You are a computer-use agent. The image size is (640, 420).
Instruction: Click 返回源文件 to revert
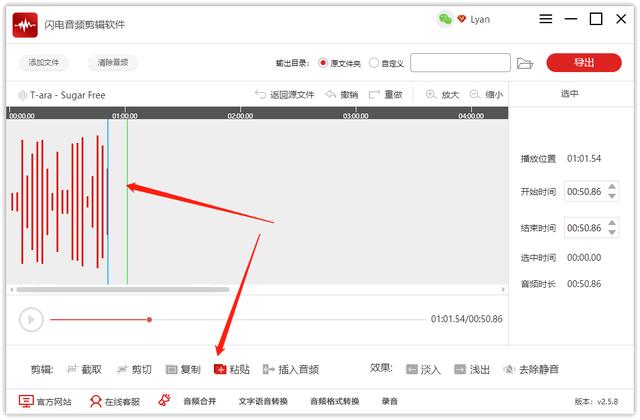click(x=284, y=95)
